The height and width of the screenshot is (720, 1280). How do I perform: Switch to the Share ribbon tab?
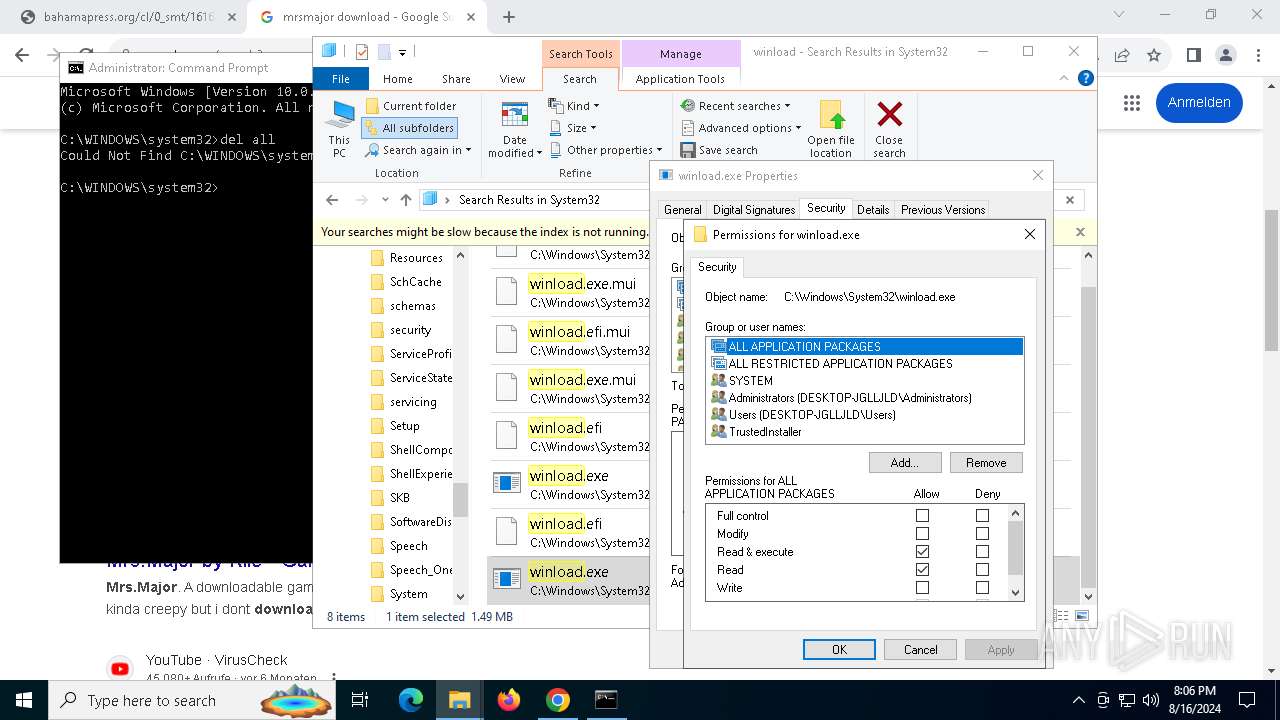(x=456, y=79)
